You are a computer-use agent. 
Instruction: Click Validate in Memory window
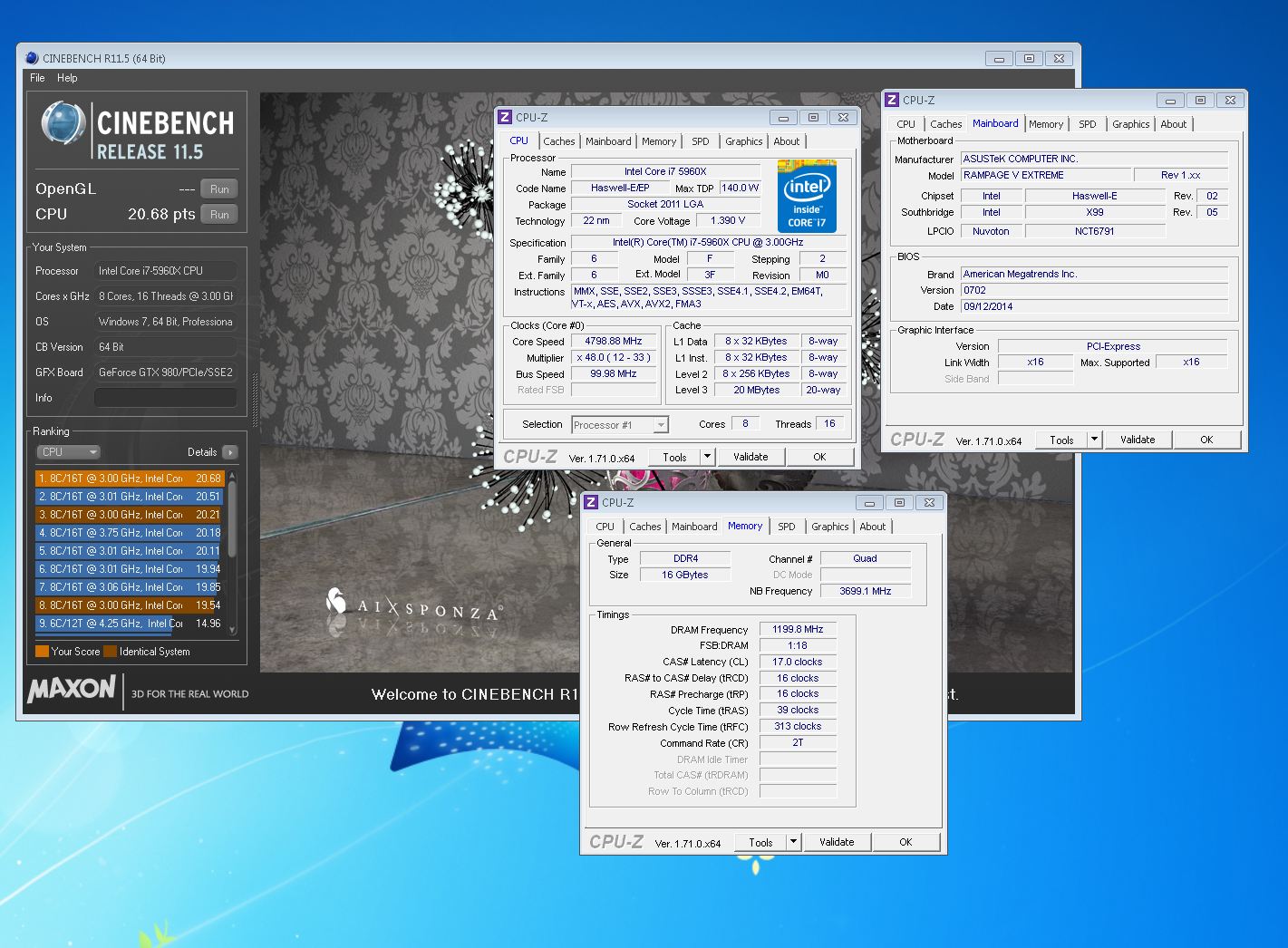(837, 842)
